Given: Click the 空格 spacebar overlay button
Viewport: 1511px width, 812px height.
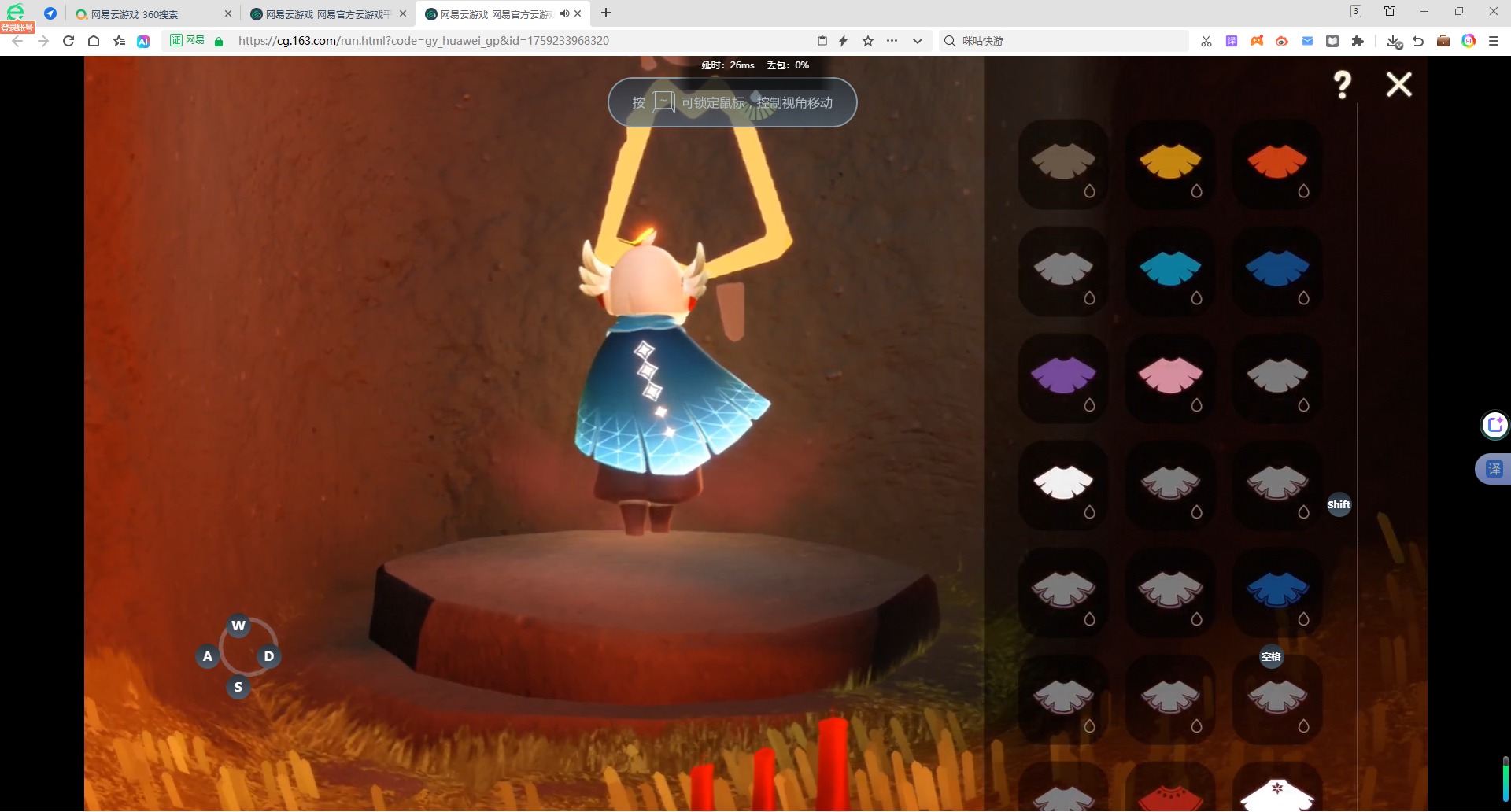Looking at the screenshot, I should tap(1271, 657).
